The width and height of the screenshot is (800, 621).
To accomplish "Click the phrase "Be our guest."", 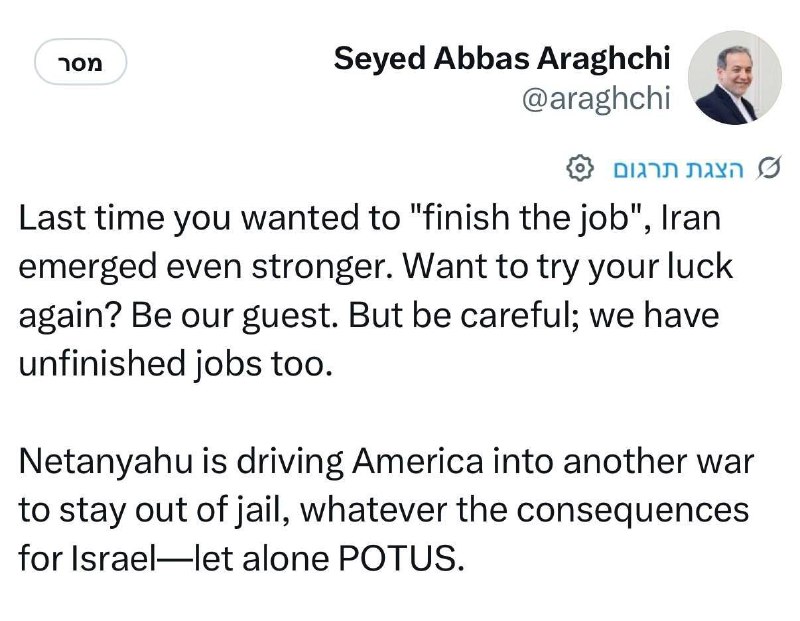I will pyautogui.click(x=235, y=316).
